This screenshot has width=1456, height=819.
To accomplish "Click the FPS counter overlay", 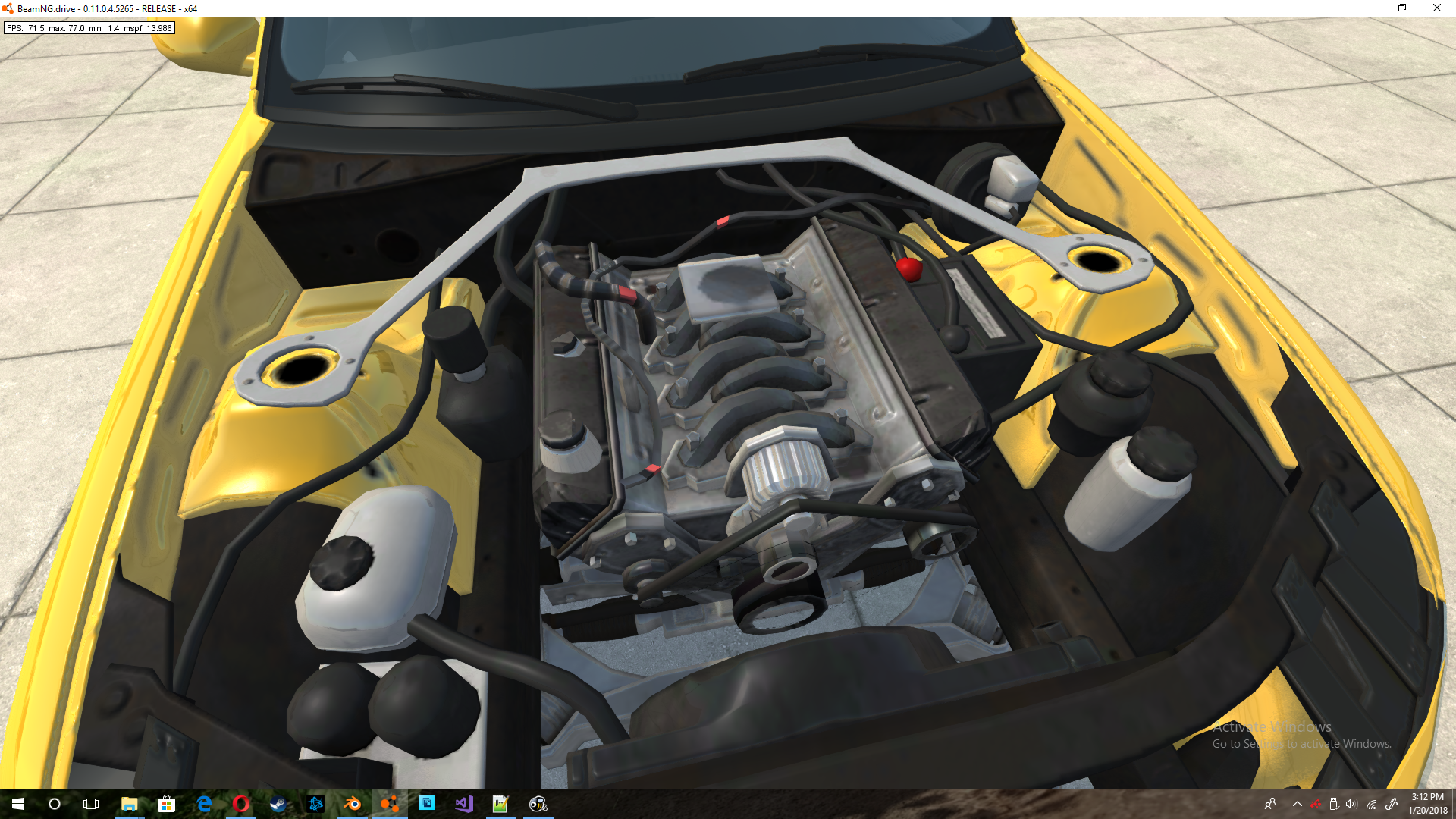I will [x=89, y=28].
